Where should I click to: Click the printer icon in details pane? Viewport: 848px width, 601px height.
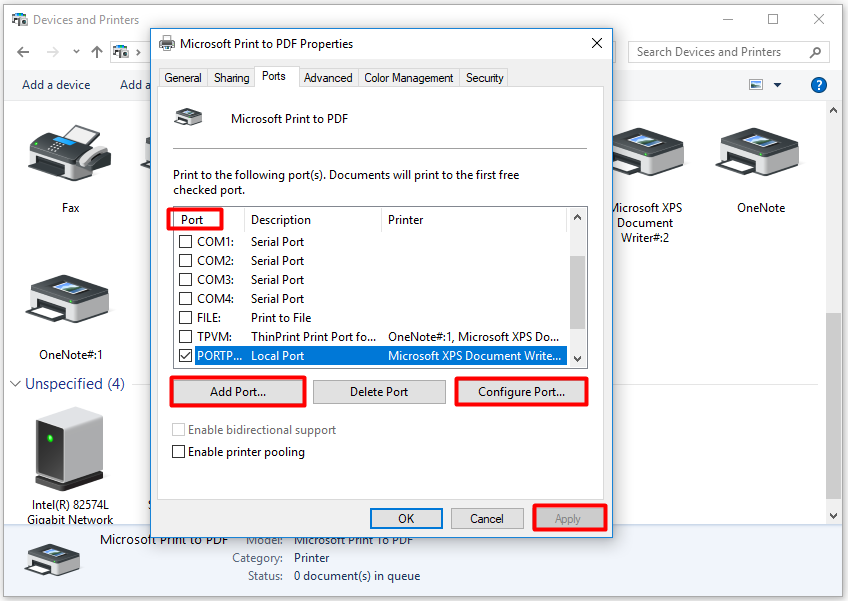pos(53,559)
